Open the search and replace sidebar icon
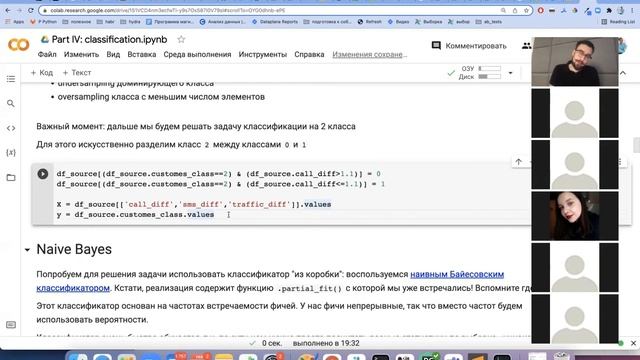 (11, 104)
